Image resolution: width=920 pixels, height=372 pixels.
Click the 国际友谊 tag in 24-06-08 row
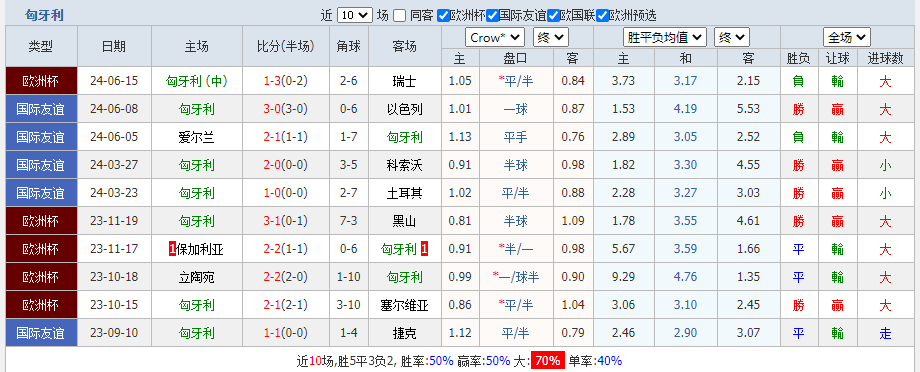point(41,109)
